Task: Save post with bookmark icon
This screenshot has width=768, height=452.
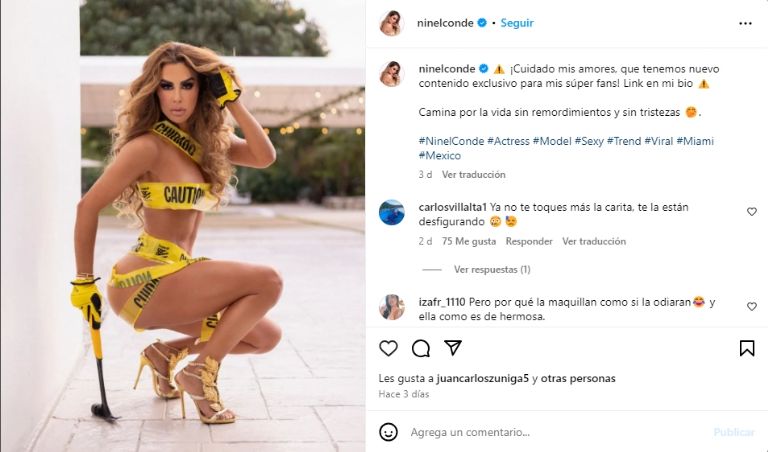Action: (746, 348)
